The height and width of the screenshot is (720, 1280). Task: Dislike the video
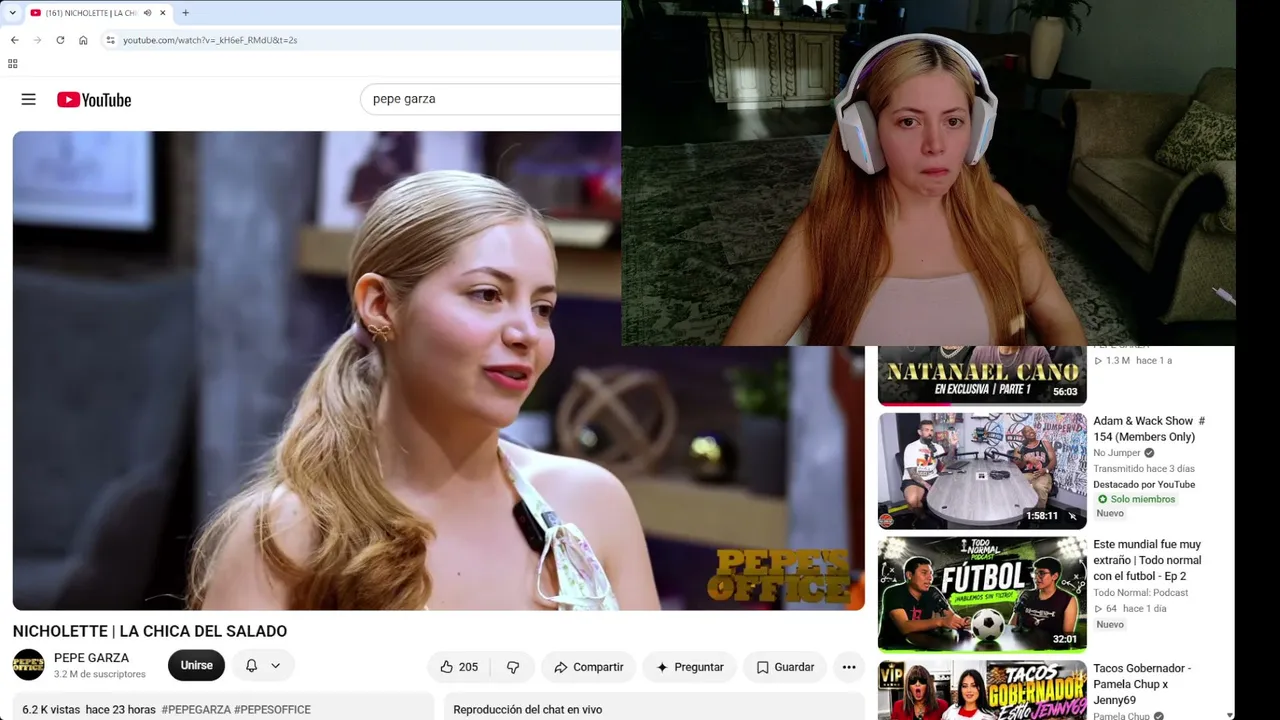click(513, 667)
